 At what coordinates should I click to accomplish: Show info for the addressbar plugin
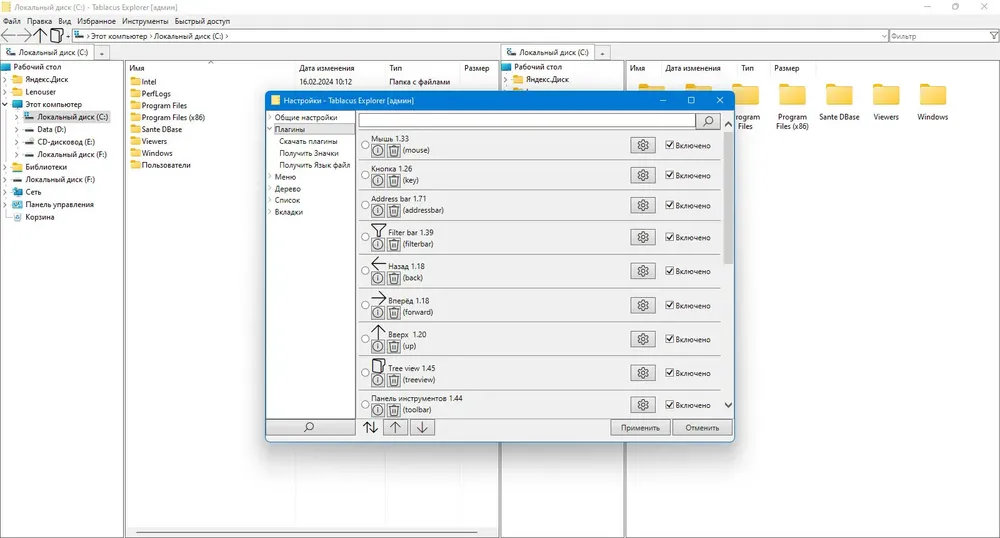point(378,210)
